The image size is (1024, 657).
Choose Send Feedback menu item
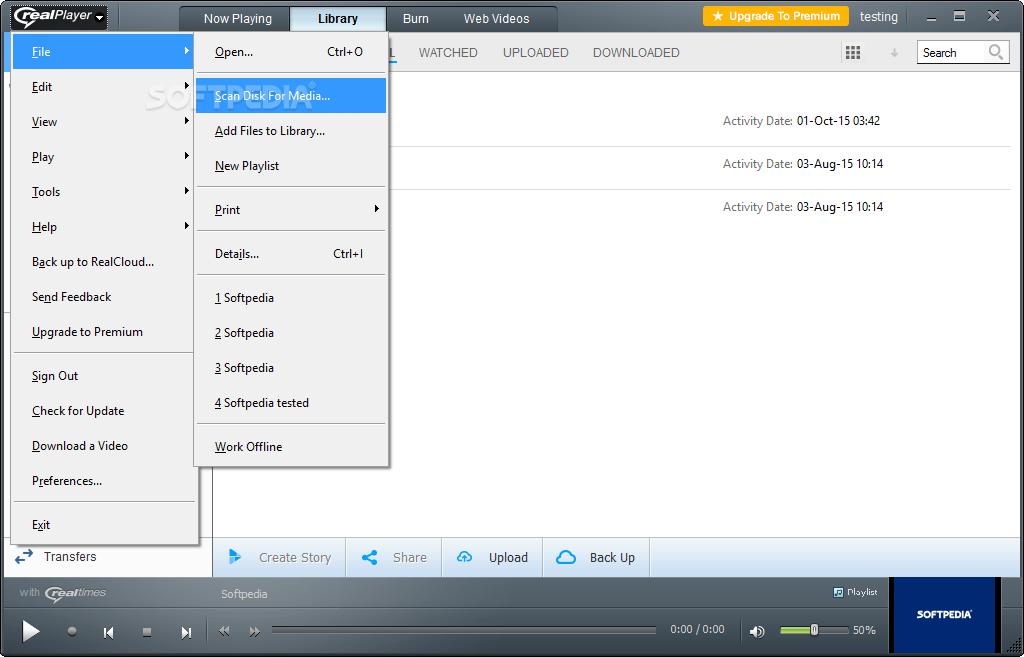[103, 297]
